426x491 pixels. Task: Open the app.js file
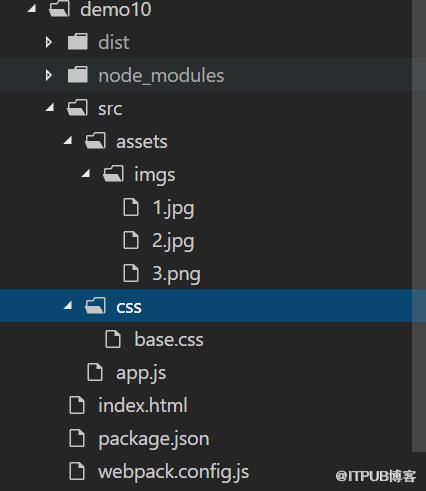(x=141, y=373)
